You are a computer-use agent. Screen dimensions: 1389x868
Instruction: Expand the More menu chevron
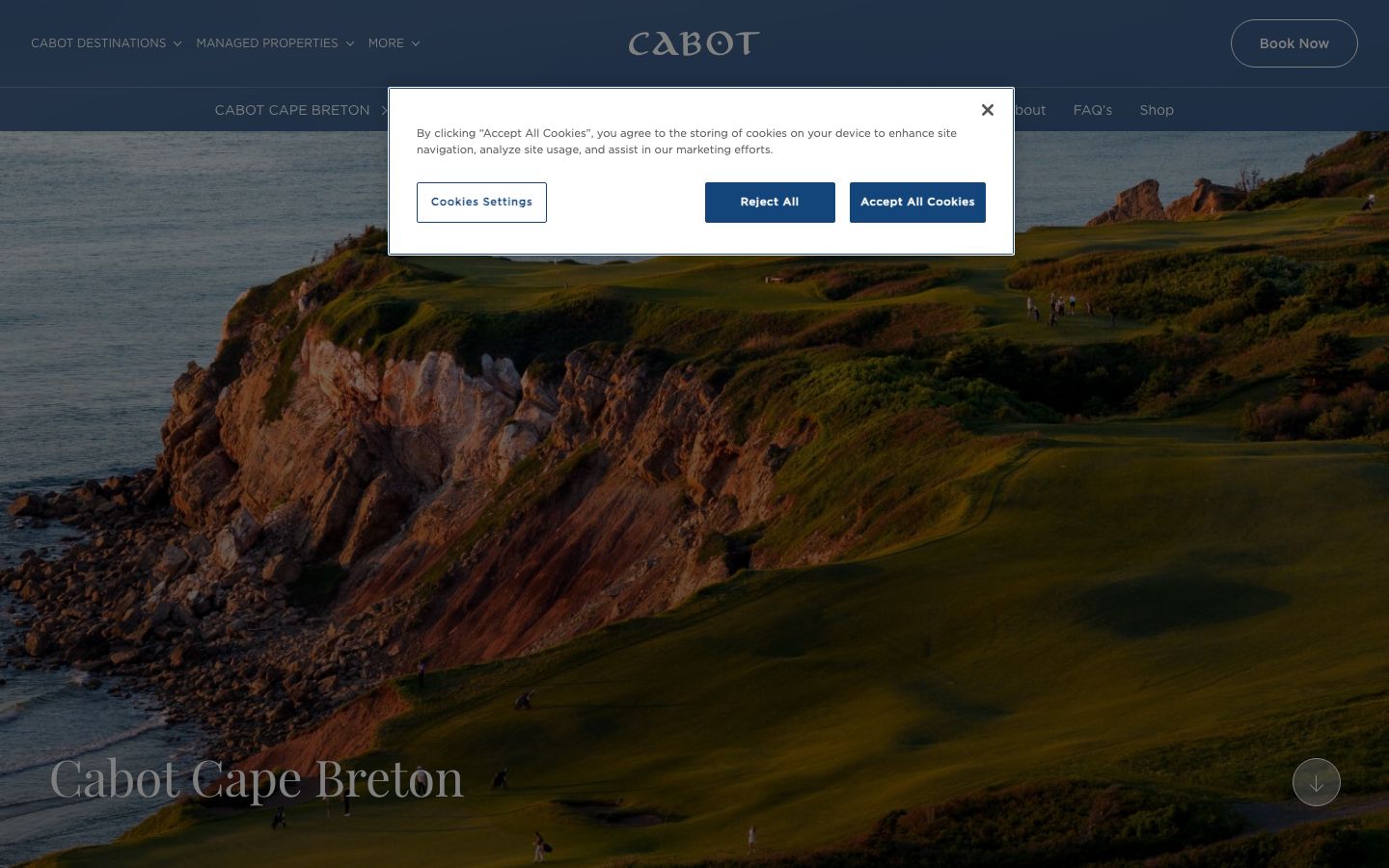click(x=416, y=43)
